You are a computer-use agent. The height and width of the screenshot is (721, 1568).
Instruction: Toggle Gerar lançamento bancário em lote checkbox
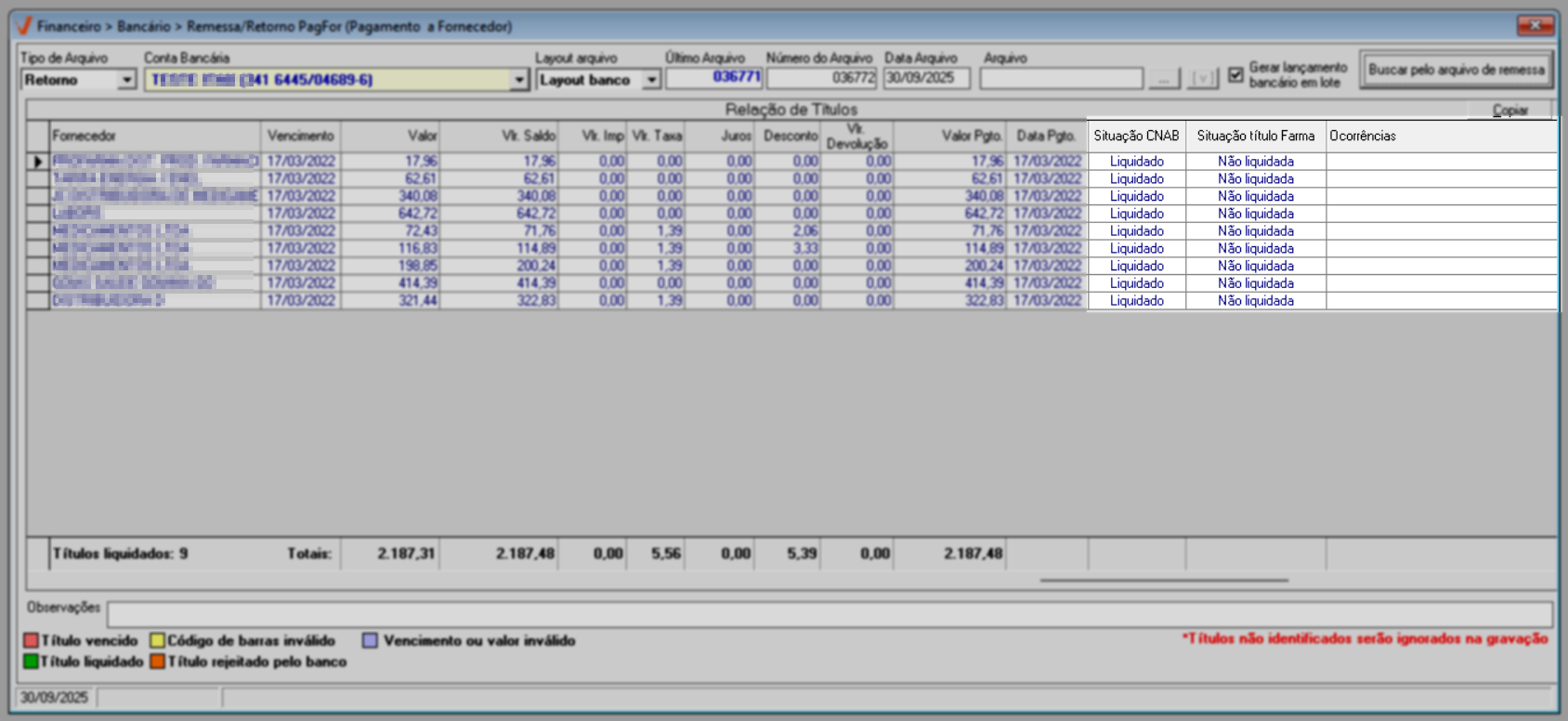point(1235,75)
